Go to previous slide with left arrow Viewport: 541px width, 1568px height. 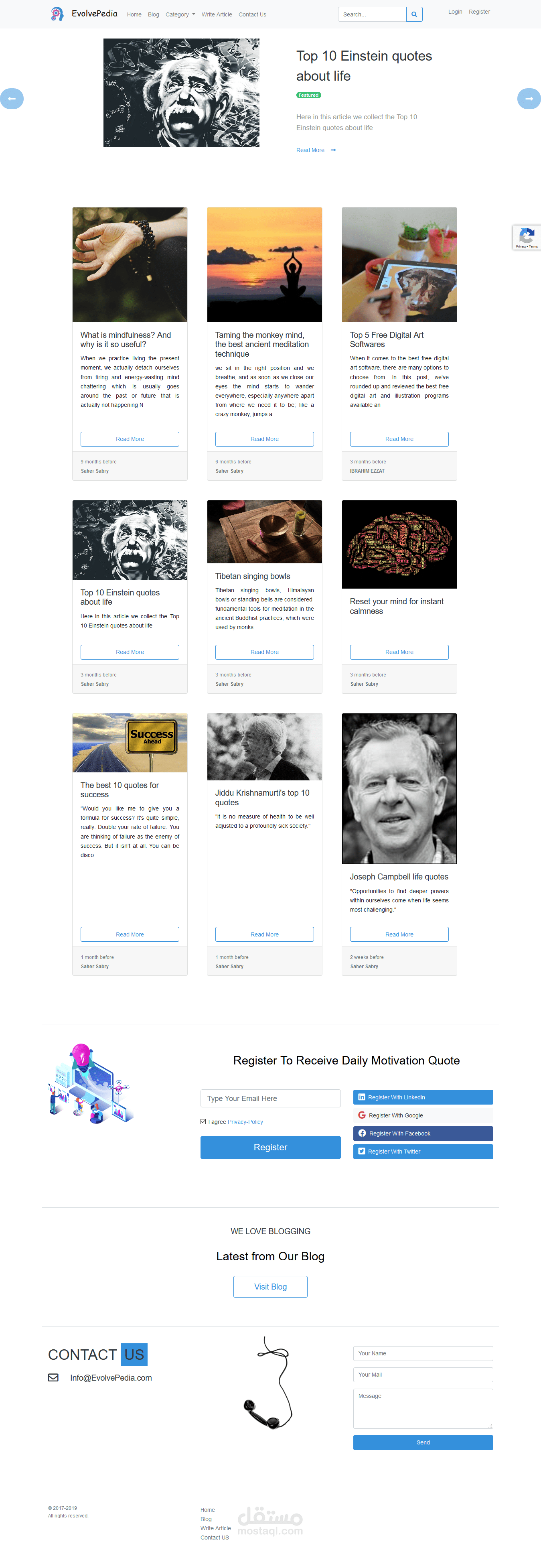click(12, 99)
